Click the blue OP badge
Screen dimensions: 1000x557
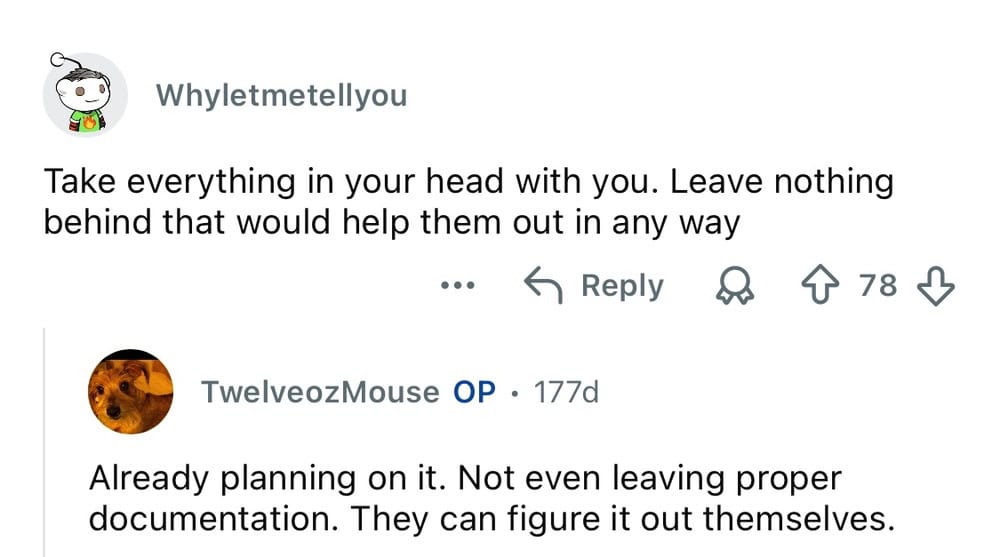tap(475, 392)
